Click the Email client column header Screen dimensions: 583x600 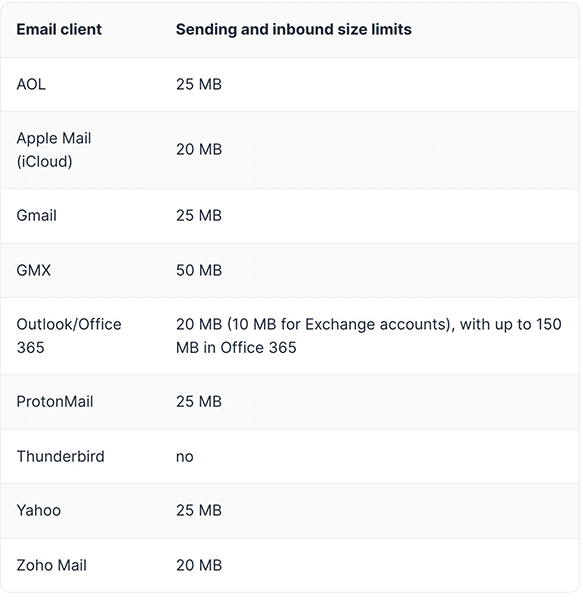[59, 29]
